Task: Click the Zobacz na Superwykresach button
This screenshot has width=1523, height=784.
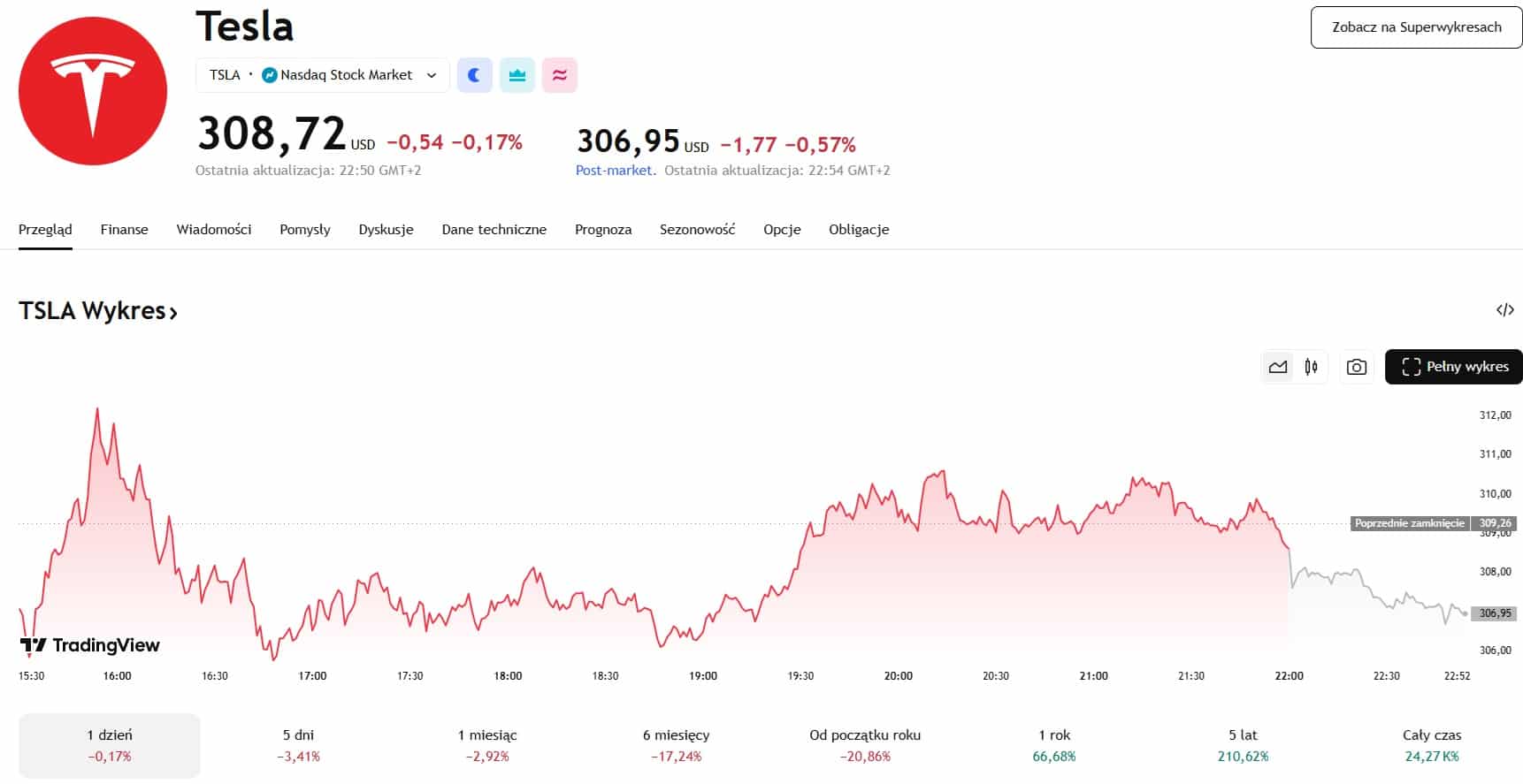Action: point(1416,27)
